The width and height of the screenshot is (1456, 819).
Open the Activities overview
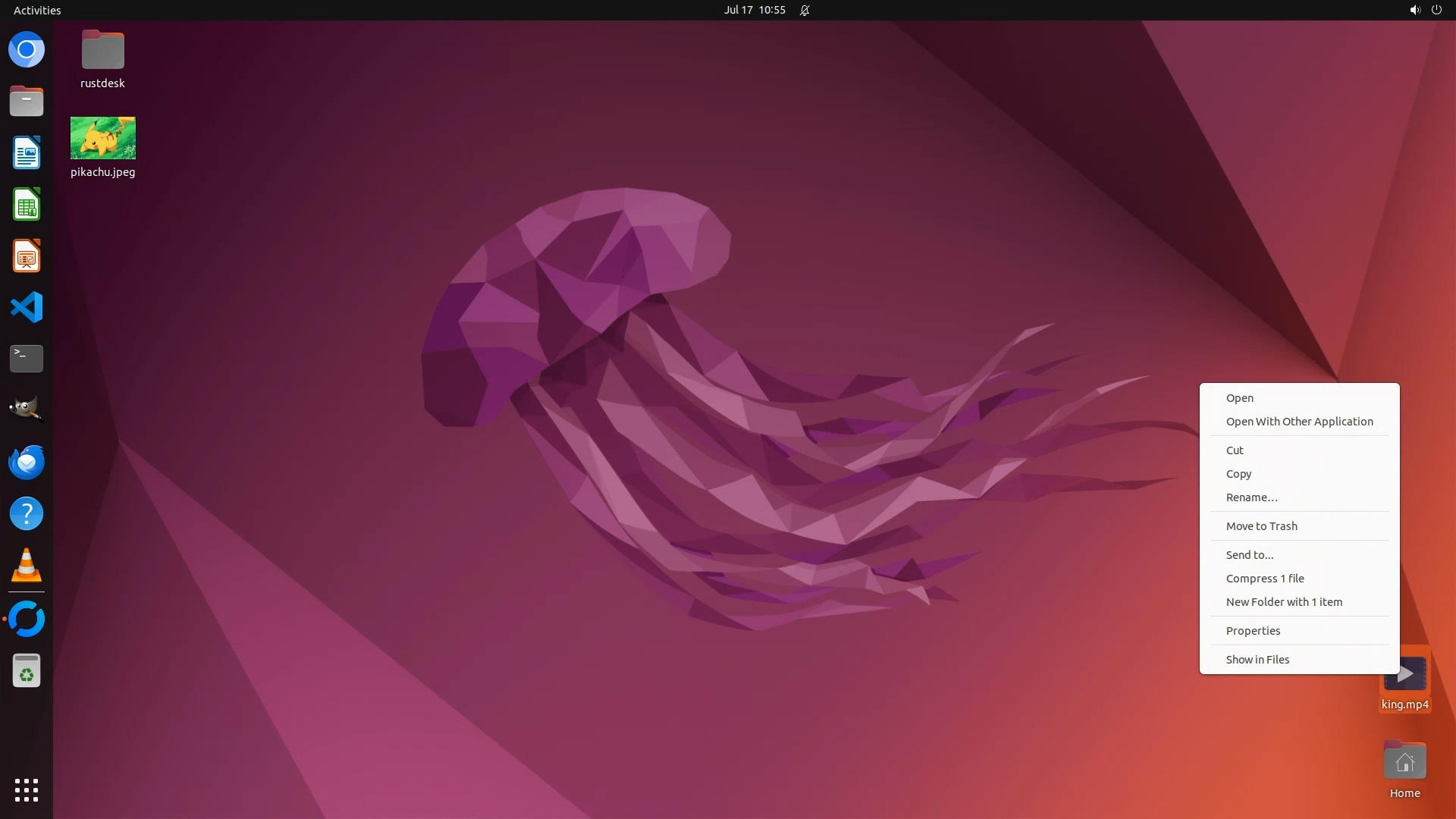pos(37,10)
